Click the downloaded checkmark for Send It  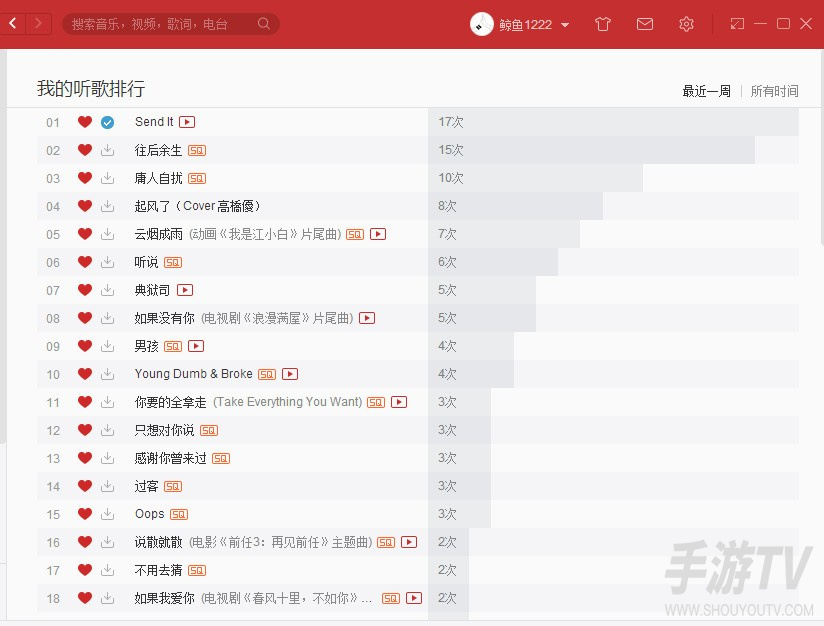[x=107, y=122]
